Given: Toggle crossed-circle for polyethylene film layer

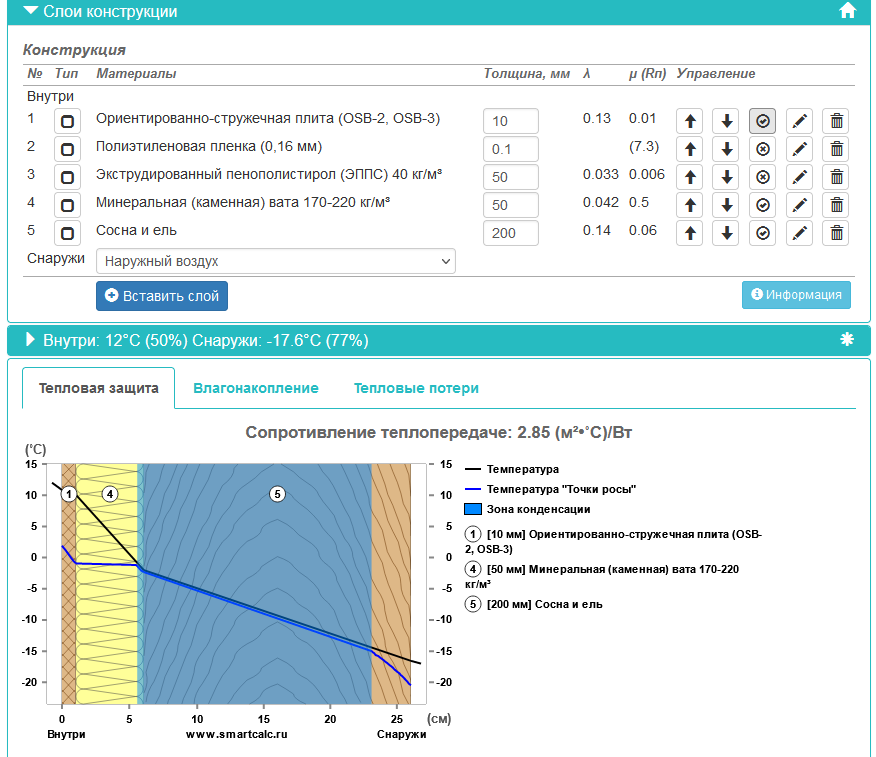Looking at the screenshot, I should pyautogui.click(x=763, y=149).
